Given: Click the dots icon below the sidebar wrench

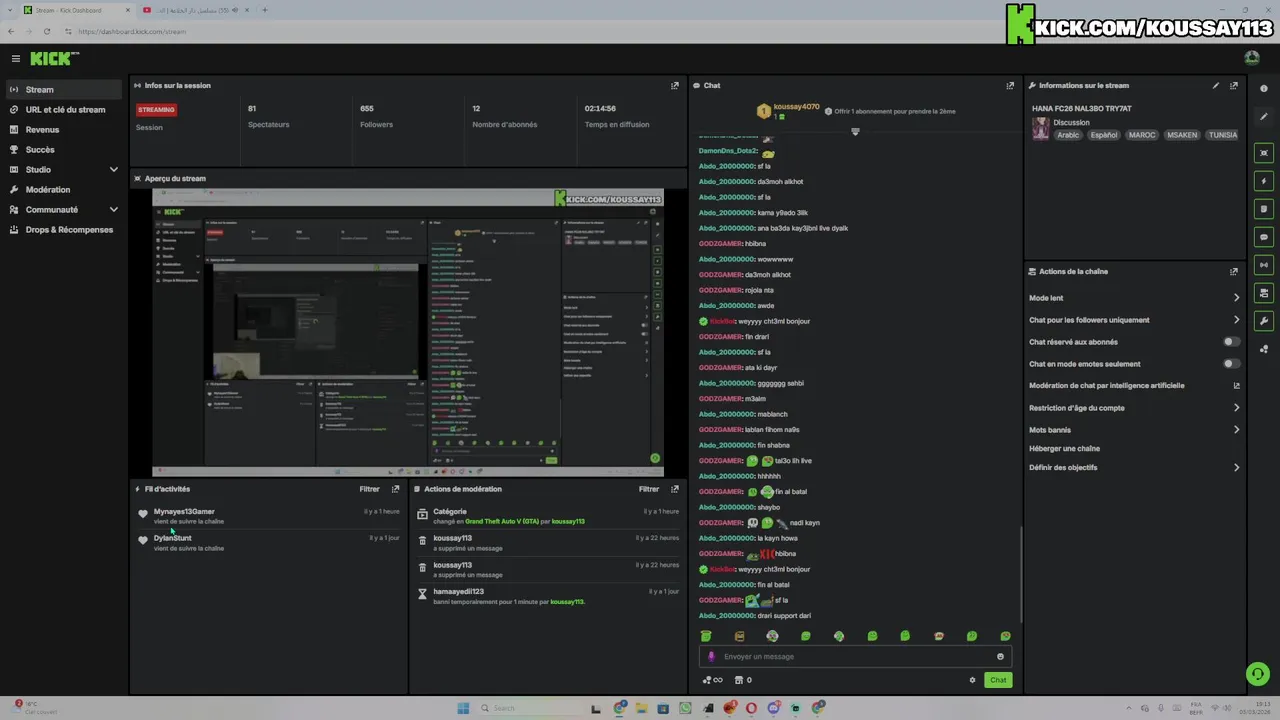Looking at the screenshot, I should 1264,349.
